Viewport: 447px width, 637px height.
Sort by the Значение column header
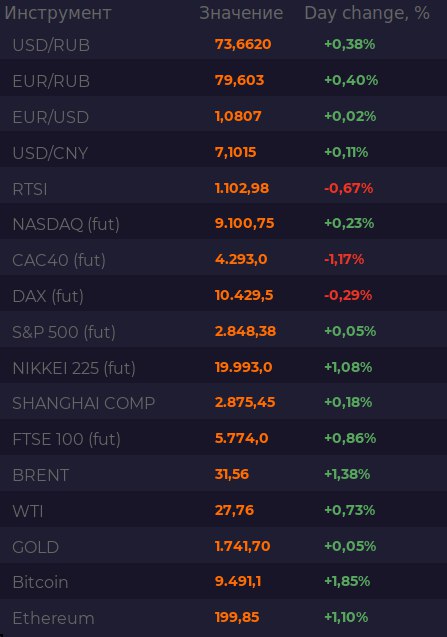pyautogui.click(x=241, y=13)
